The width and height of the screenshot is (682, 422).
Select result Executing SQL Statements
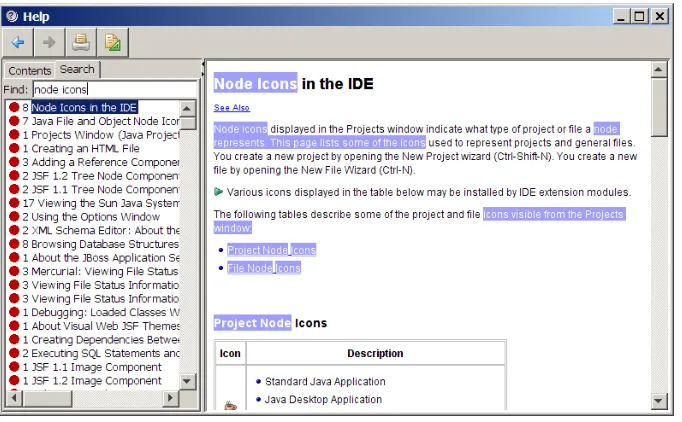(x=105, y=353)
